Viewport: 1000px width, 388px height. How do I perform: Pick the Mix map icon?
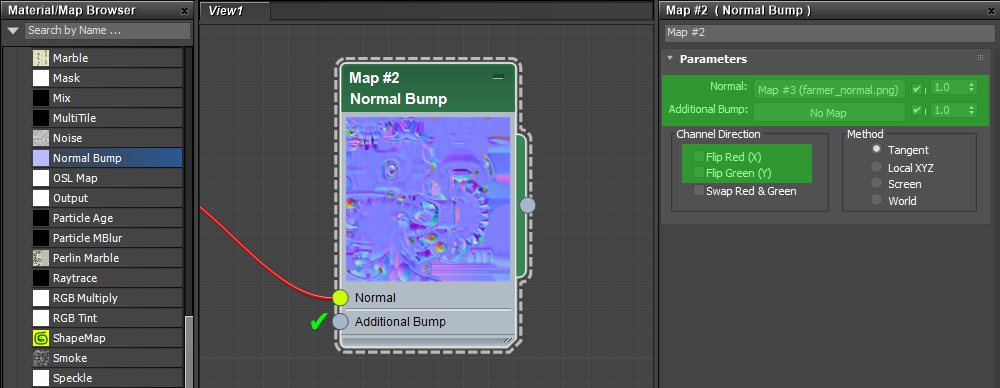pos(41,98)
